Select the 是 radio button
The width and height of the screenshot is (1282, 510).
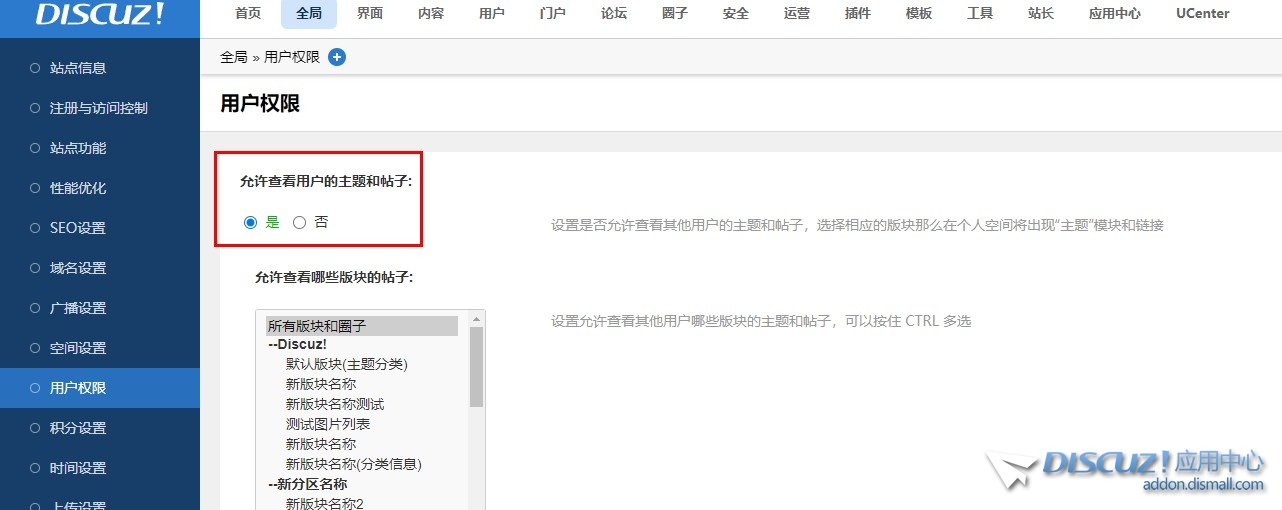pos(251,223)
